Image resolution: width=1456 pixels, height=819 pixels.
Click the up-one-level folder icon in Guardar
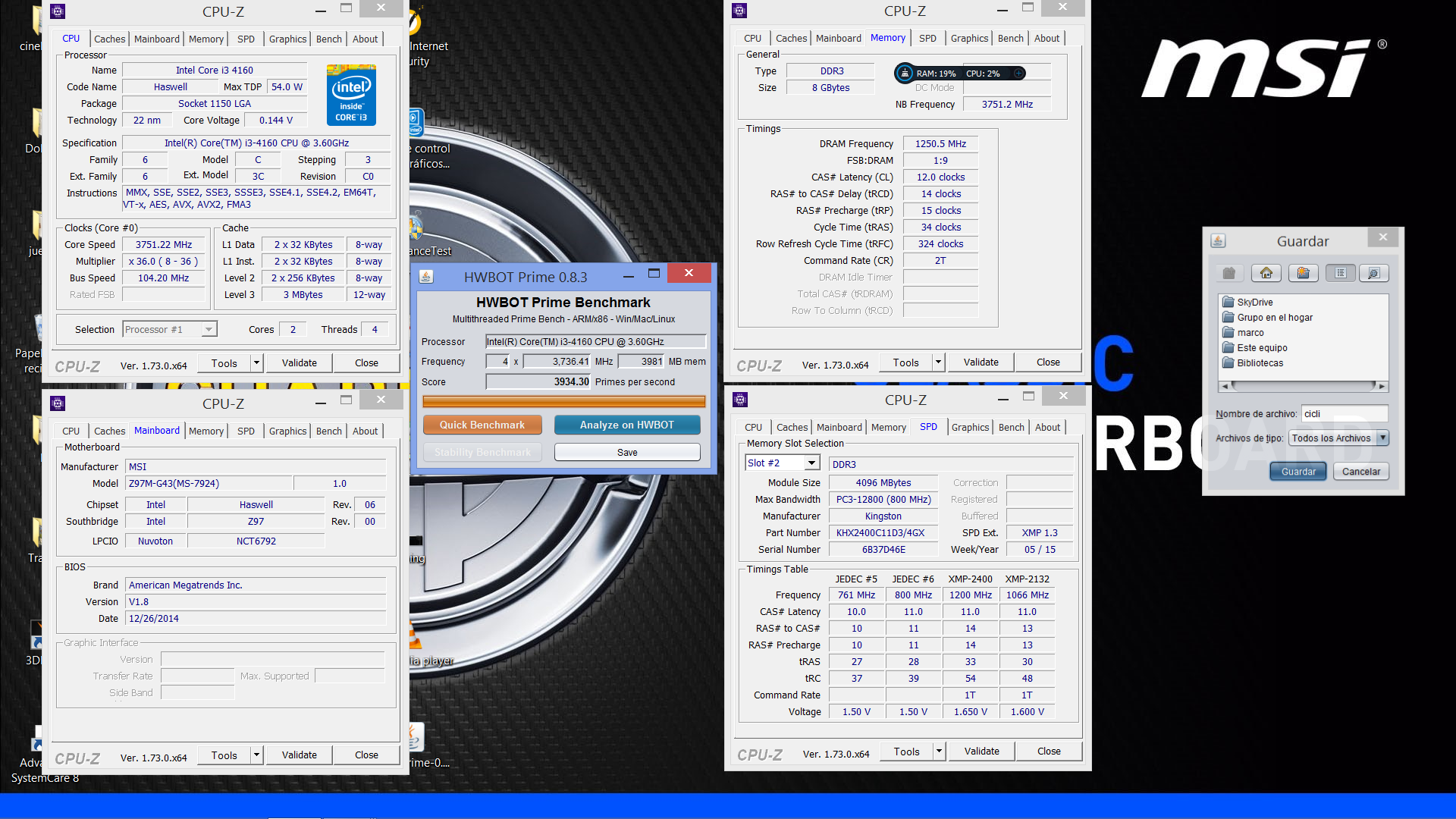[x=1229, y=273]
